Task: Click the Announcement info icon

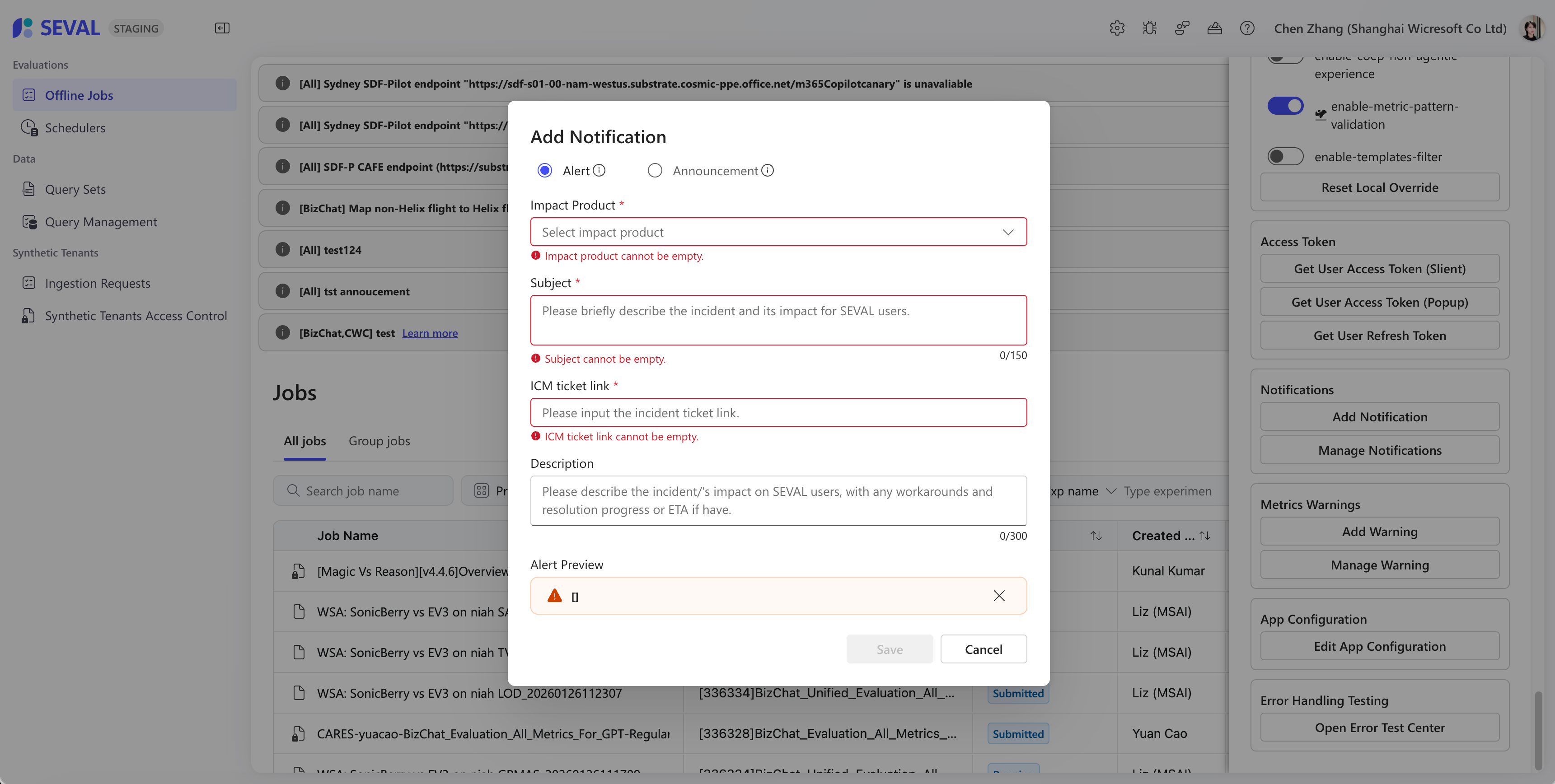Action: click(x=767, y=171)
